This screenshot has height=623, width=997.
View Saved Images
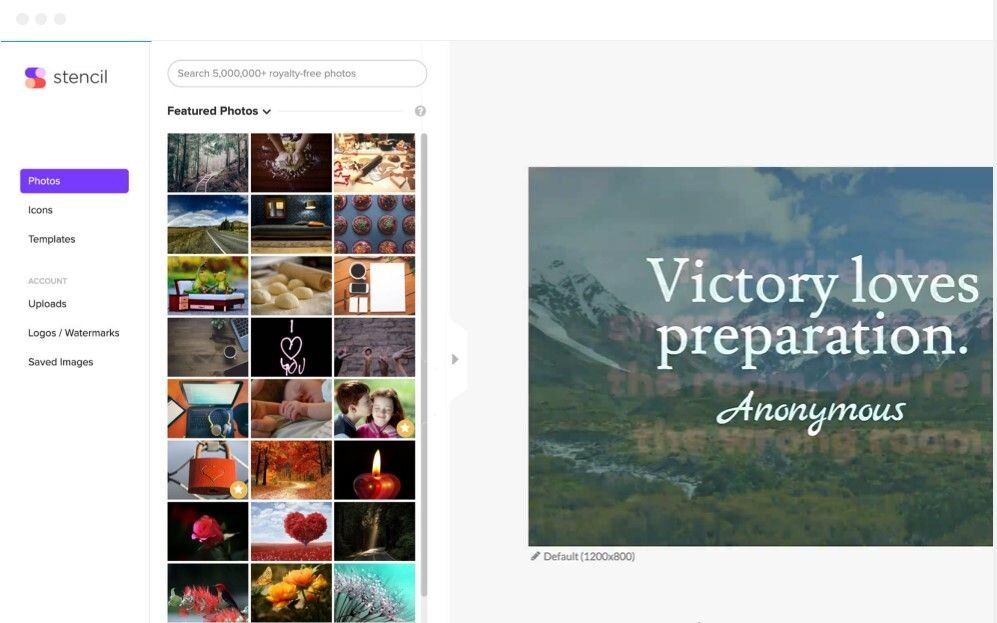pyautogui.click(x=60, y=362)
